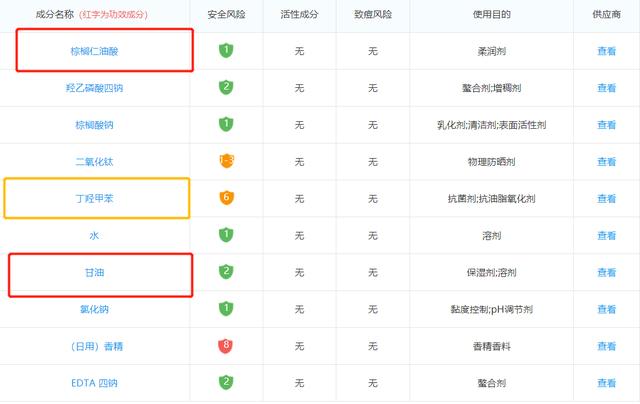The width and height of the screenshot is (640, 404).
Task: Click the 安全风险 column header
Action: pyautogui.click(x=226, y=14)
